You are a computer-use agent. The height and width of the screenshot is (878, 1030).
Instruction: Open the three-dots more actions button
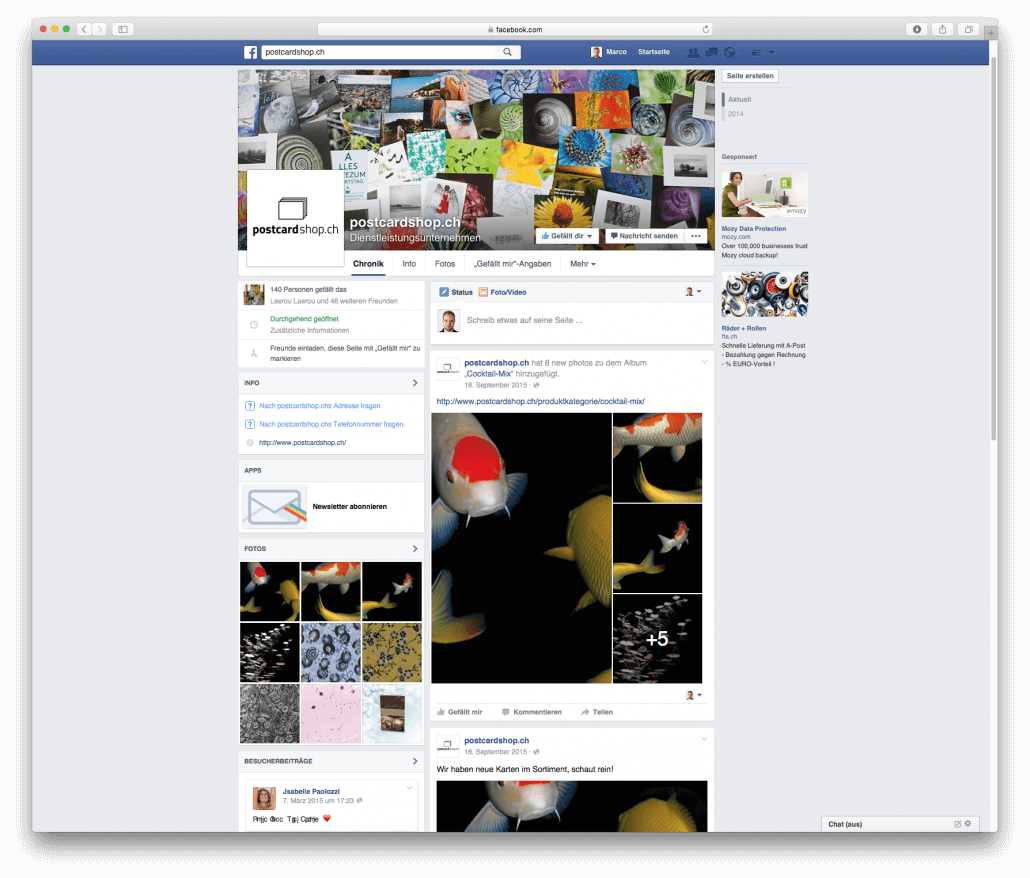[696, 236]
